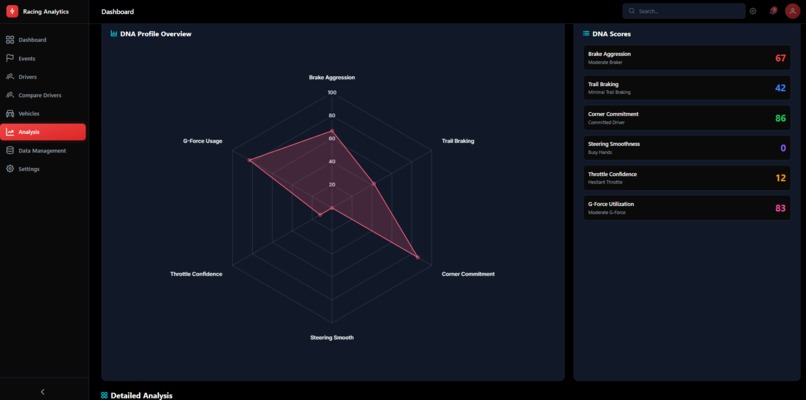Image resolution: width=806 pixels, height=400 pixels.
Task: Click the Dashboard grid icon in sidebar
Action: (x=10, y=40)
